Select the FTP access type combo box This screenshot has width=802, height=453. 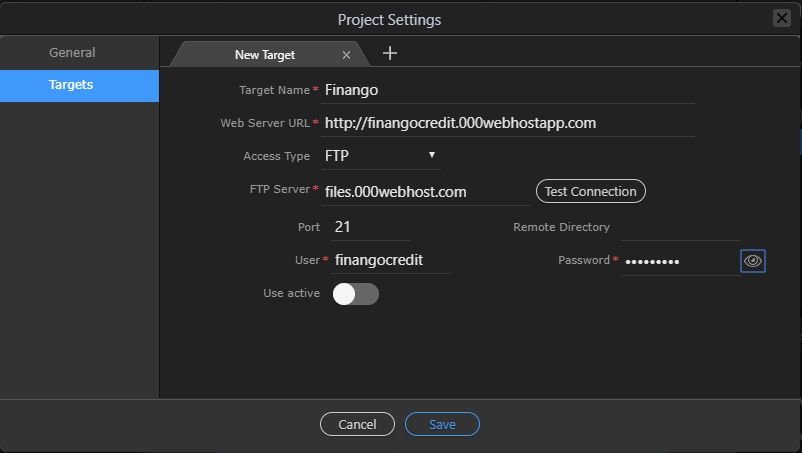(x=381, y=156)
